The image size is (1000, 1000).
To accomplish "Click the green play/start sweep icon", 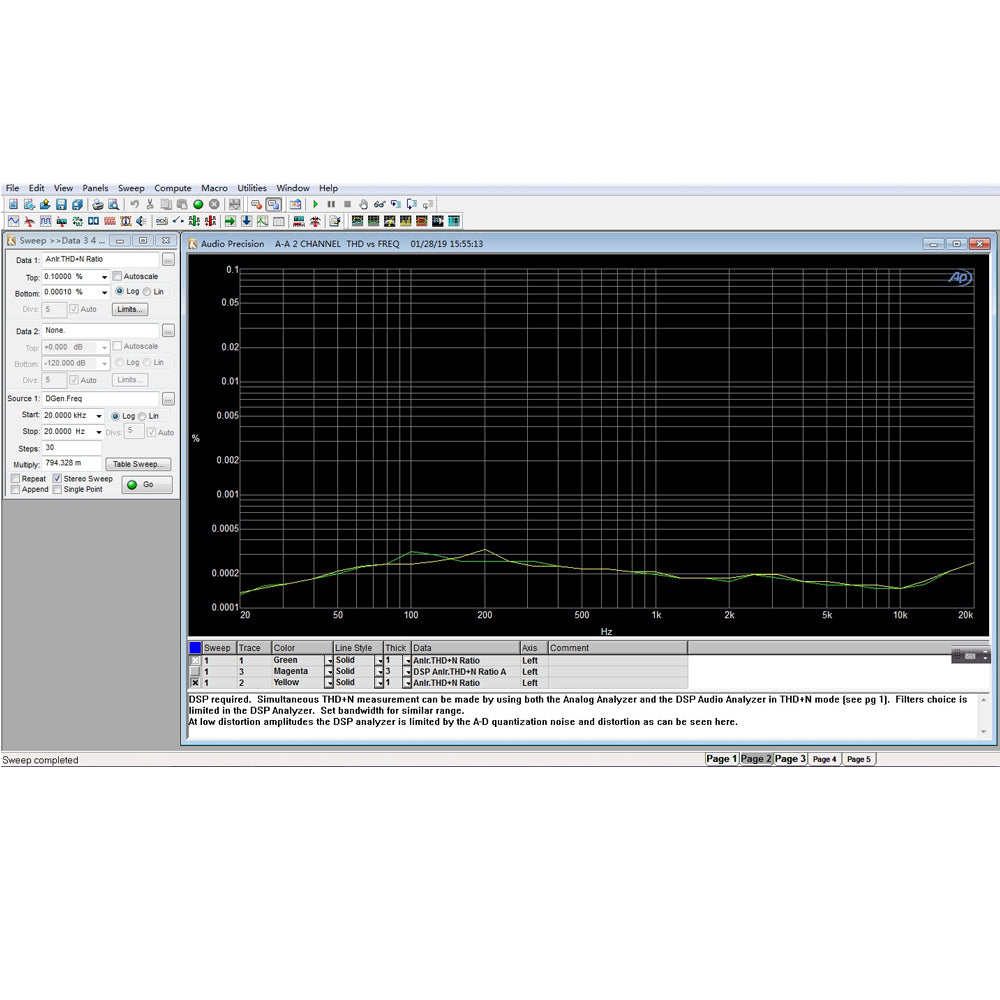I will [x=316, y=204].
